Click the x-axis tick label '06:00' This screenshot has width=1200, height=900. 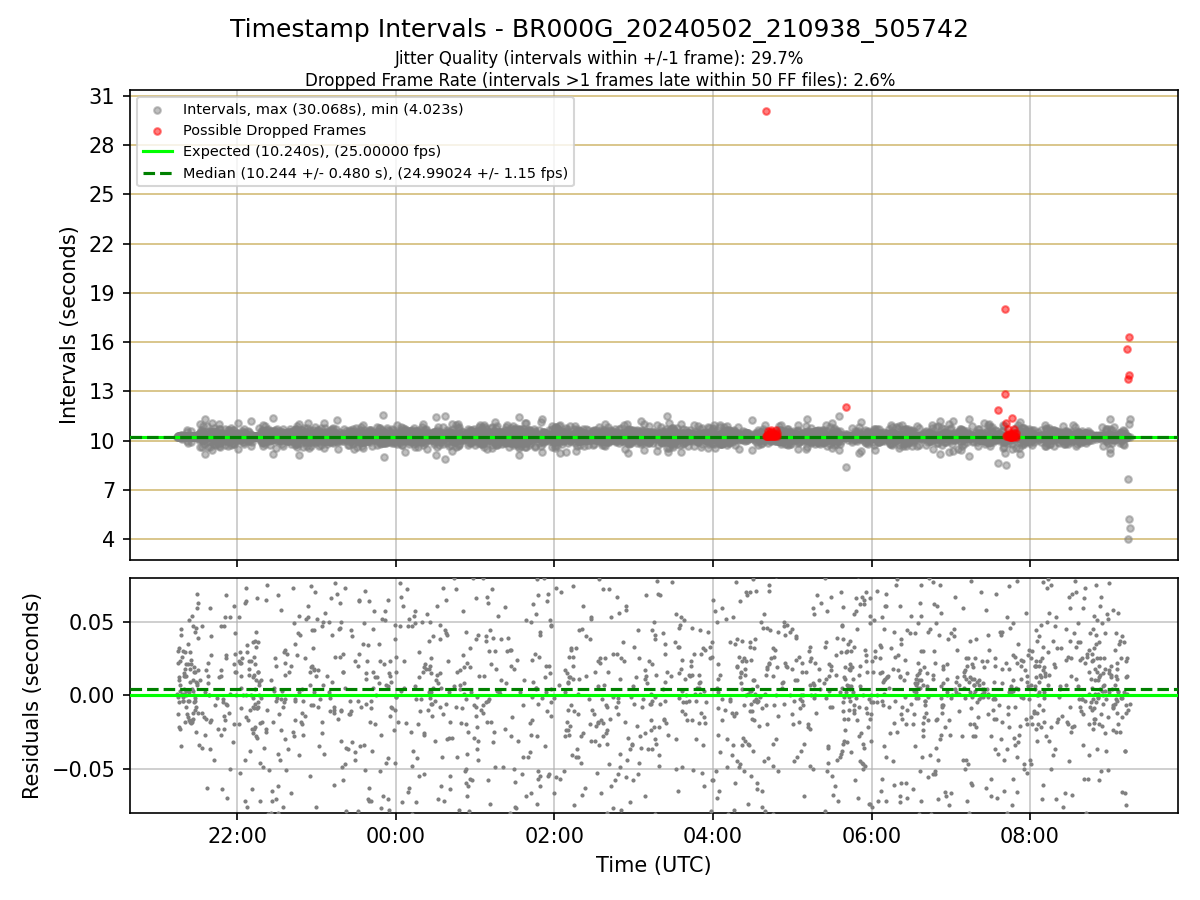(872, 834)
